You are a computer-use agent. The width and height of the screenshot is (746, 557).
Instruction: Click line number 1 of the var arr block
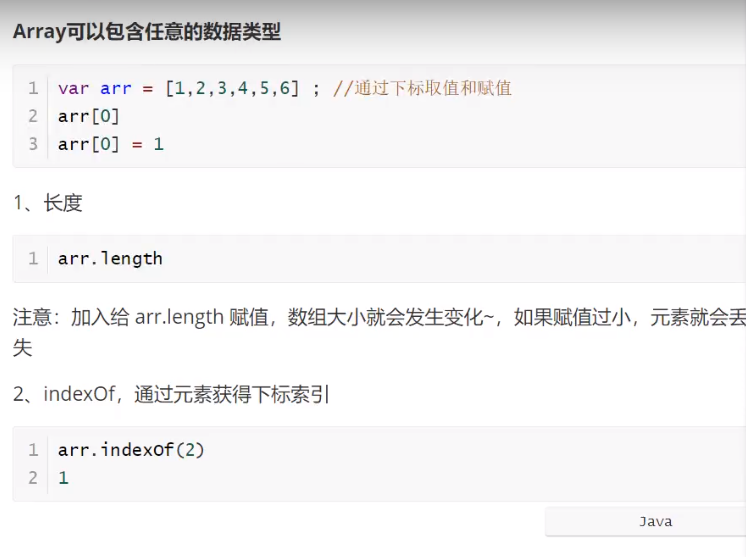click(x=33, y=88)
